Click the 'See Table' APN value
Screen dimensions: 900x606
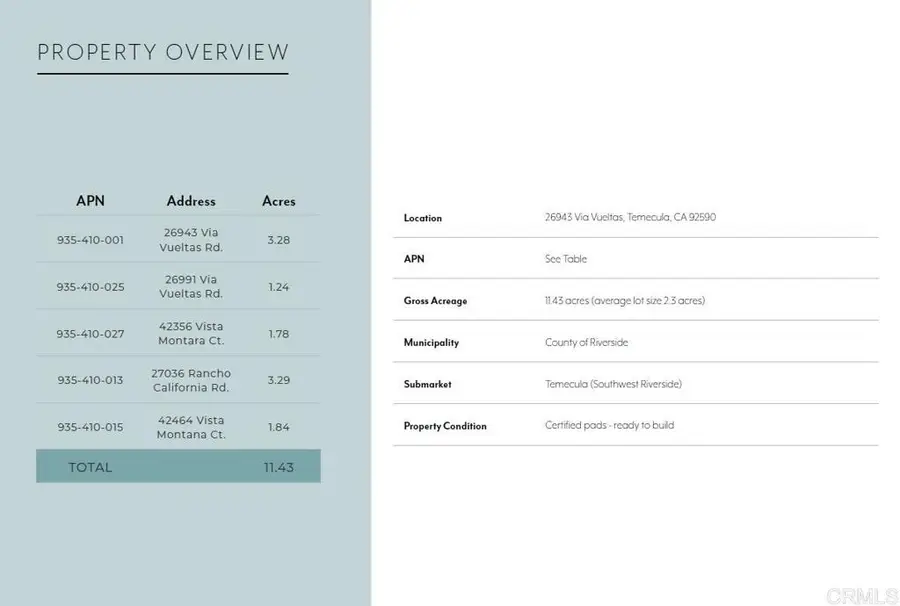tap(566, 259)
